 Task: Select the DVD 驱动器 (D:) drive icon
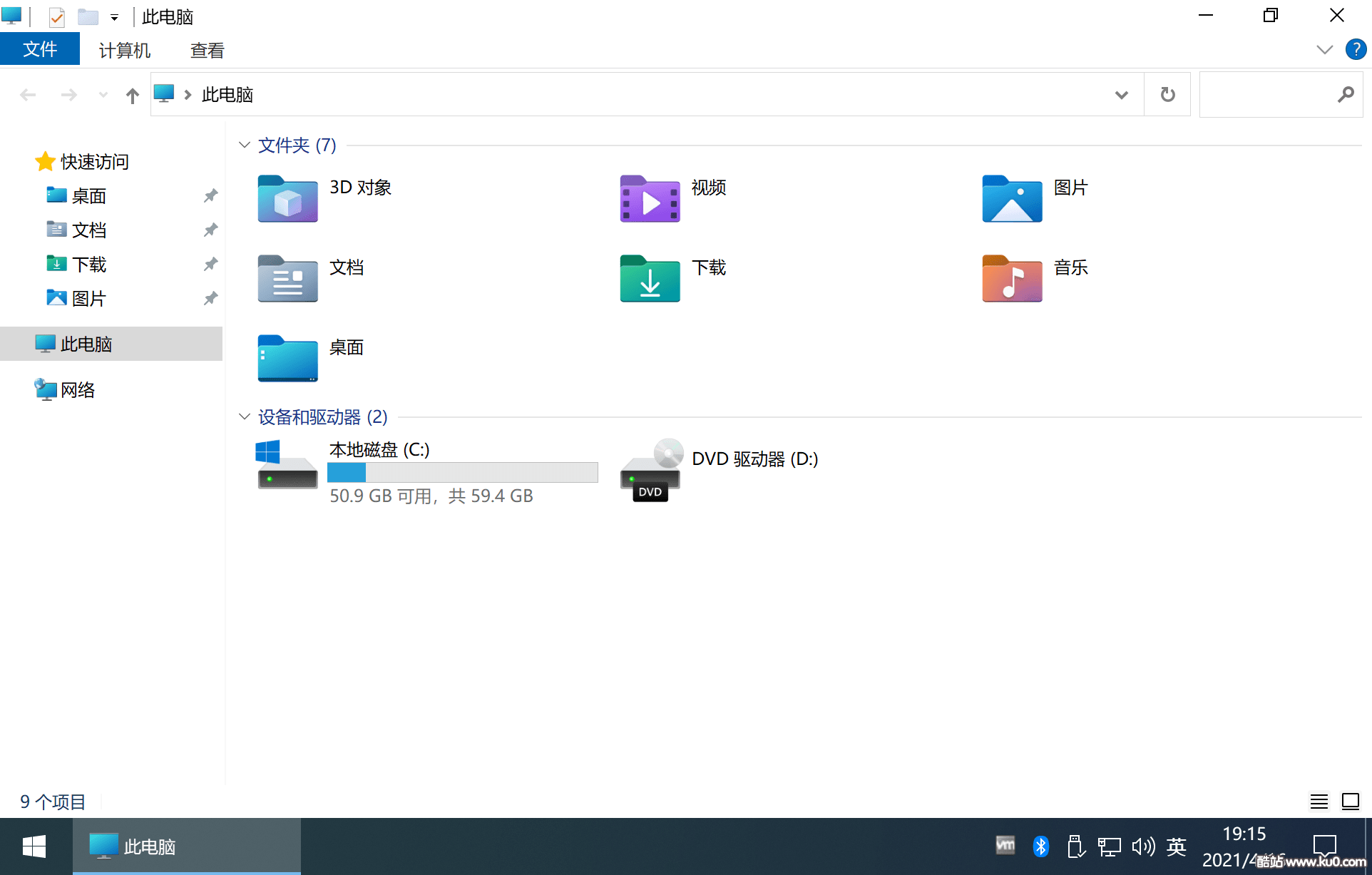tap(652, 469)
